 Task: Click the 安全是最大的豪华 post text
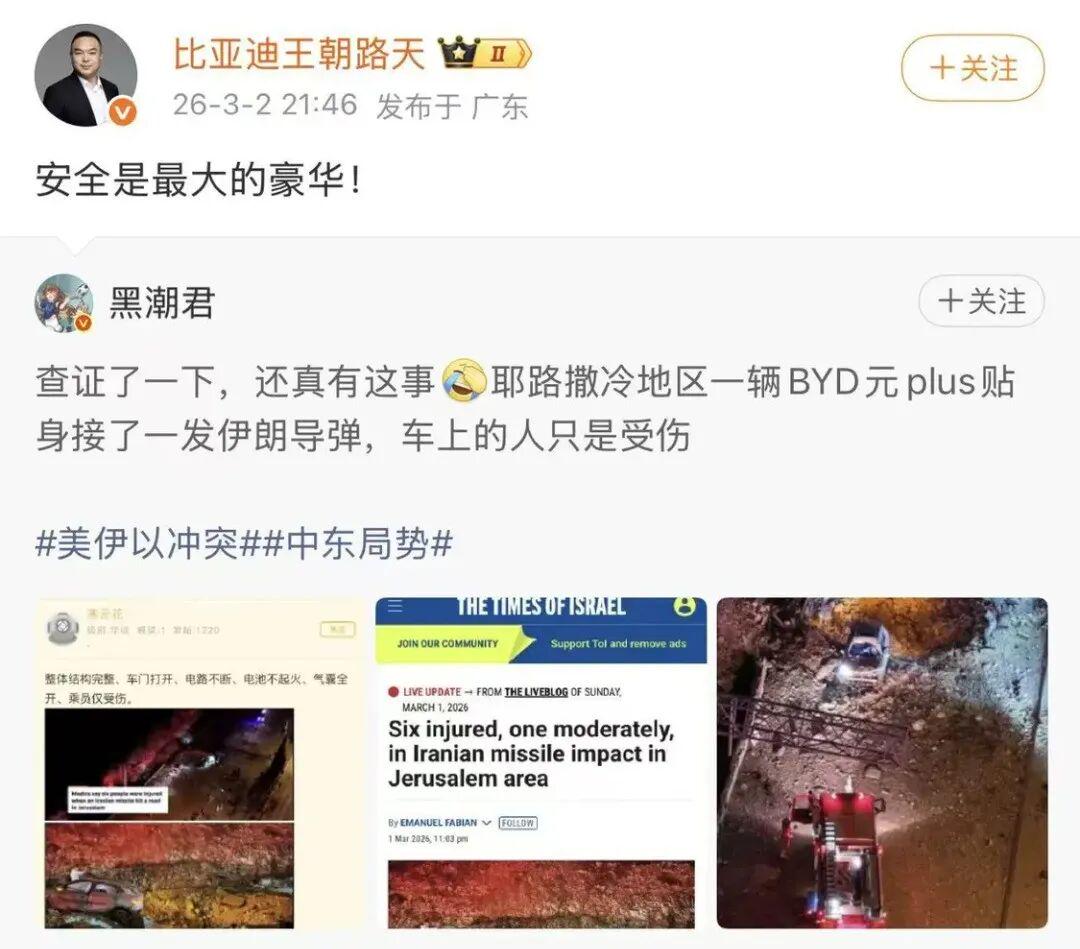tap(198, 180)
